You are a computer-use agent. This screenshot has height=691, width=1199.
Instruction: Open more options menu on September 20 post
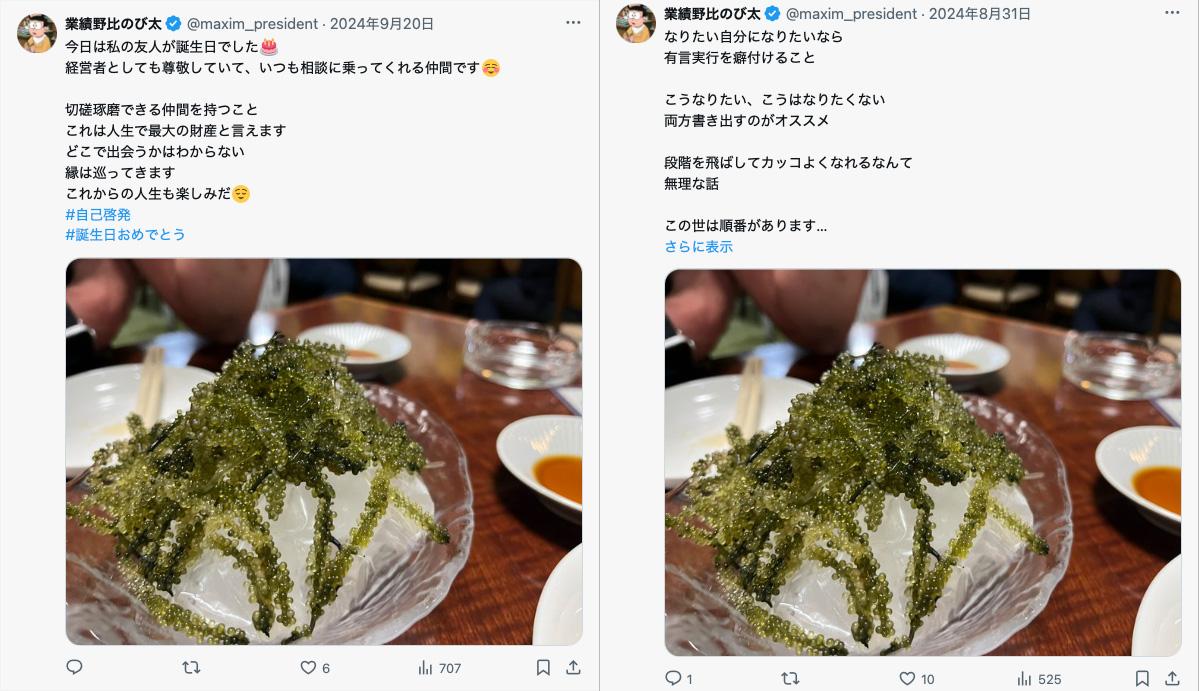click(x=573, y=23)
